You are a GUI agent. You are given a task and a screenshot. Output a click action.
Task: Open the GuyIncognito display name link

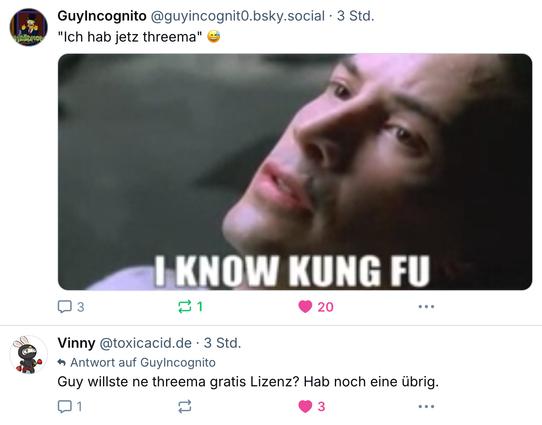(x=102, y=16)
